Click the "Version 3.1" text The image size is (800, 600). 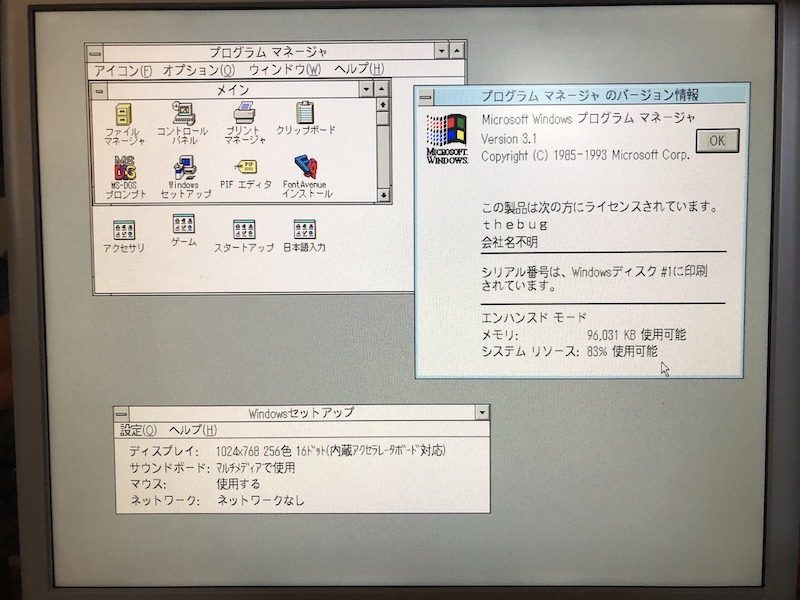(509, 139)
